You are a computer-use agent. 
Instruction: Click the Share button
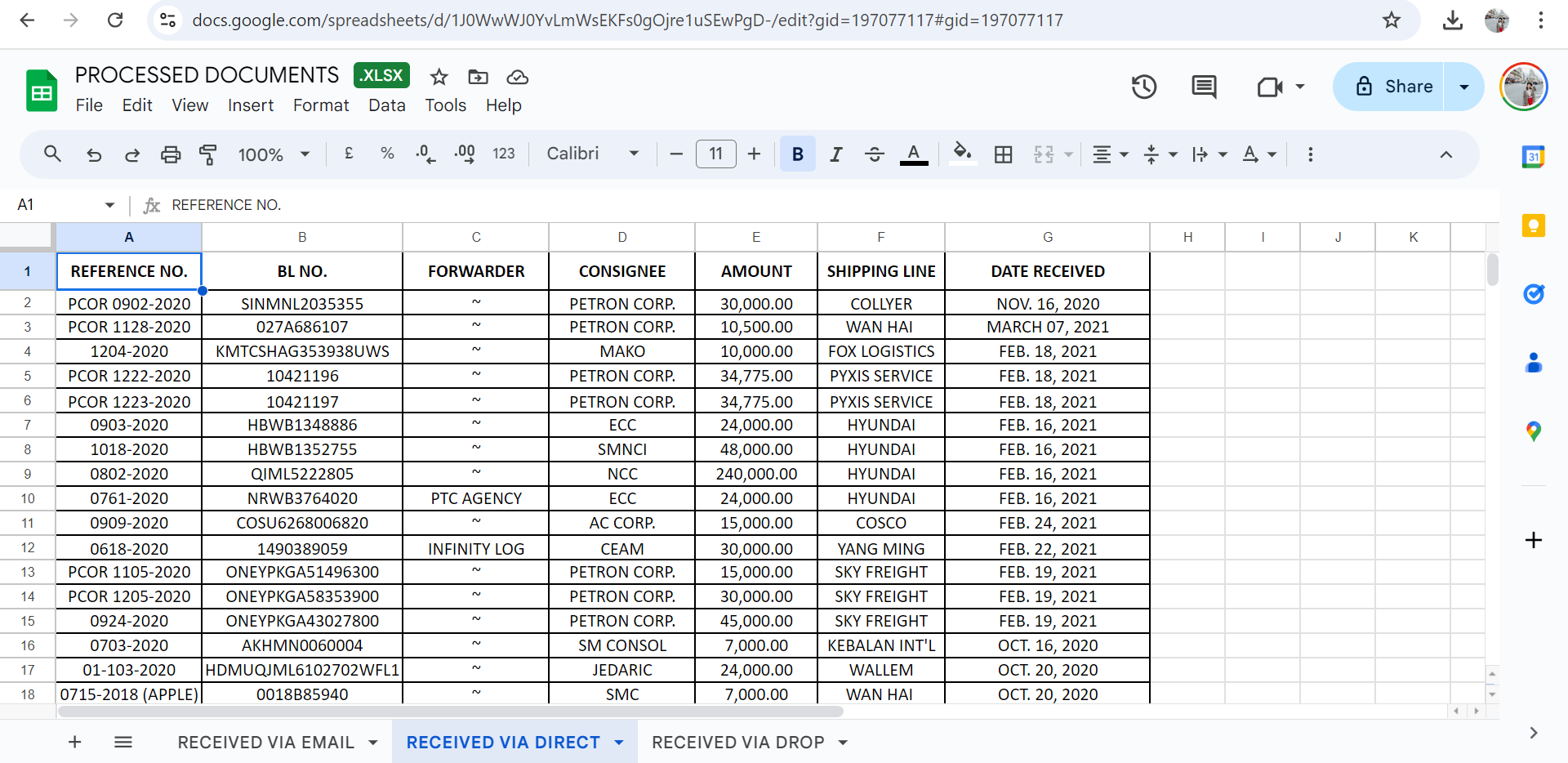pos(1389,87)
